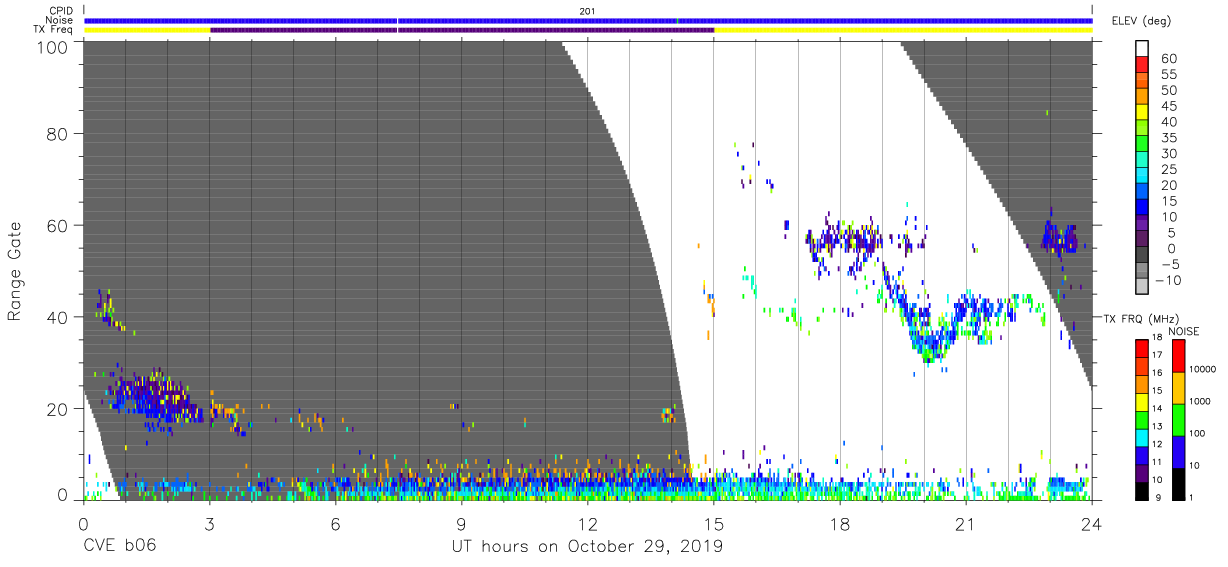Click the Range Gate axis title
This screenshot has width=1228, height=567.
pos(15,271)
